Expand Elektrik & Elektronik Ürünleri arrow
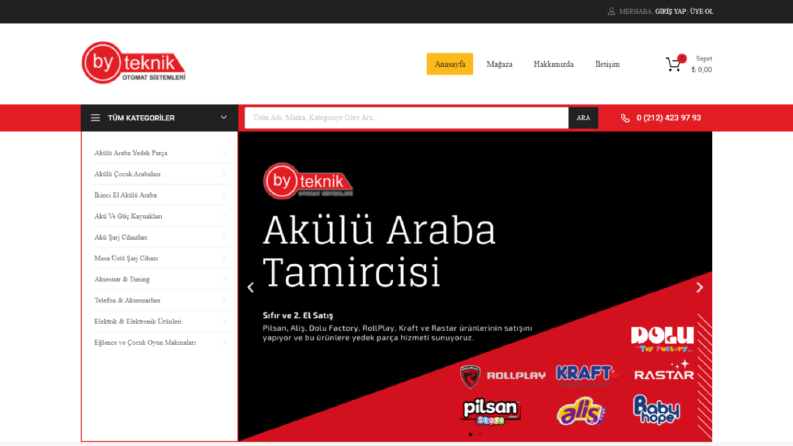793x446 pixels. pyautogui.click(x=224, y=321)
